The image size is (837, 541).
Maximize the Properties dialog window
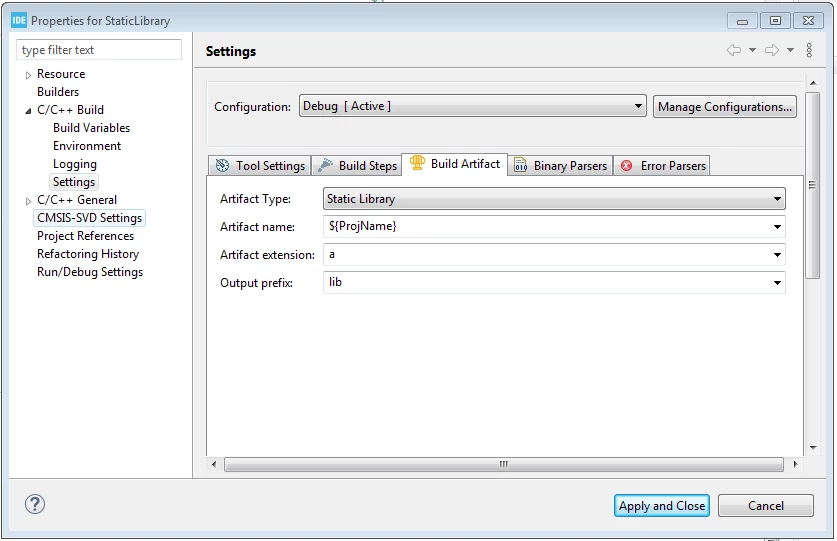click(775, 21)
